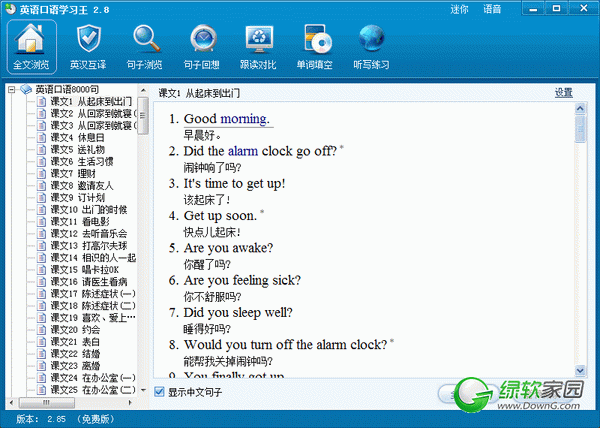This screenshot has height=428, width=600.
Task: Click the 迷你 mini mode option
Action: point(459,9)
